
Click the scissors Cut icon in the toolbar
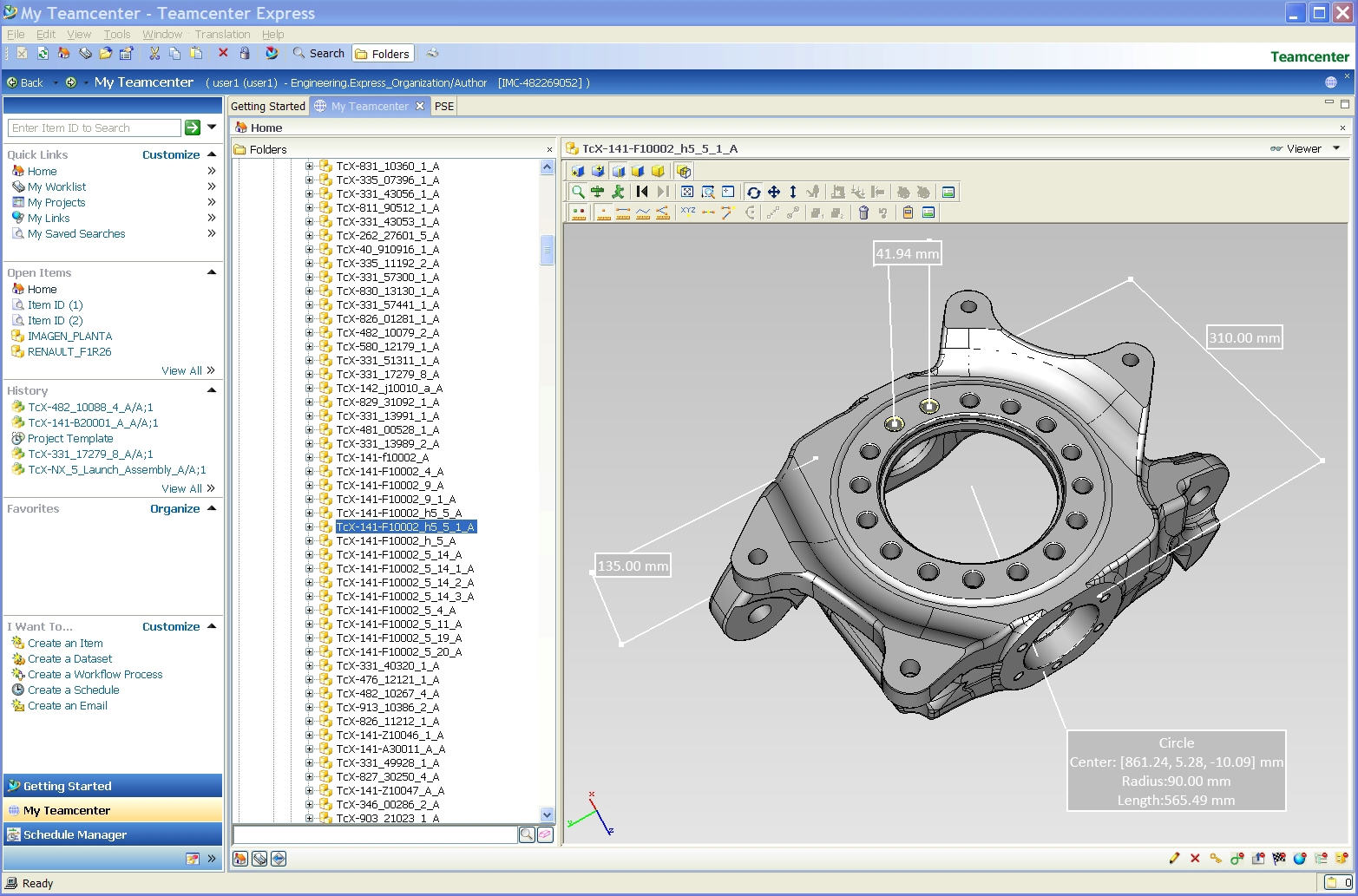point(154,54)
